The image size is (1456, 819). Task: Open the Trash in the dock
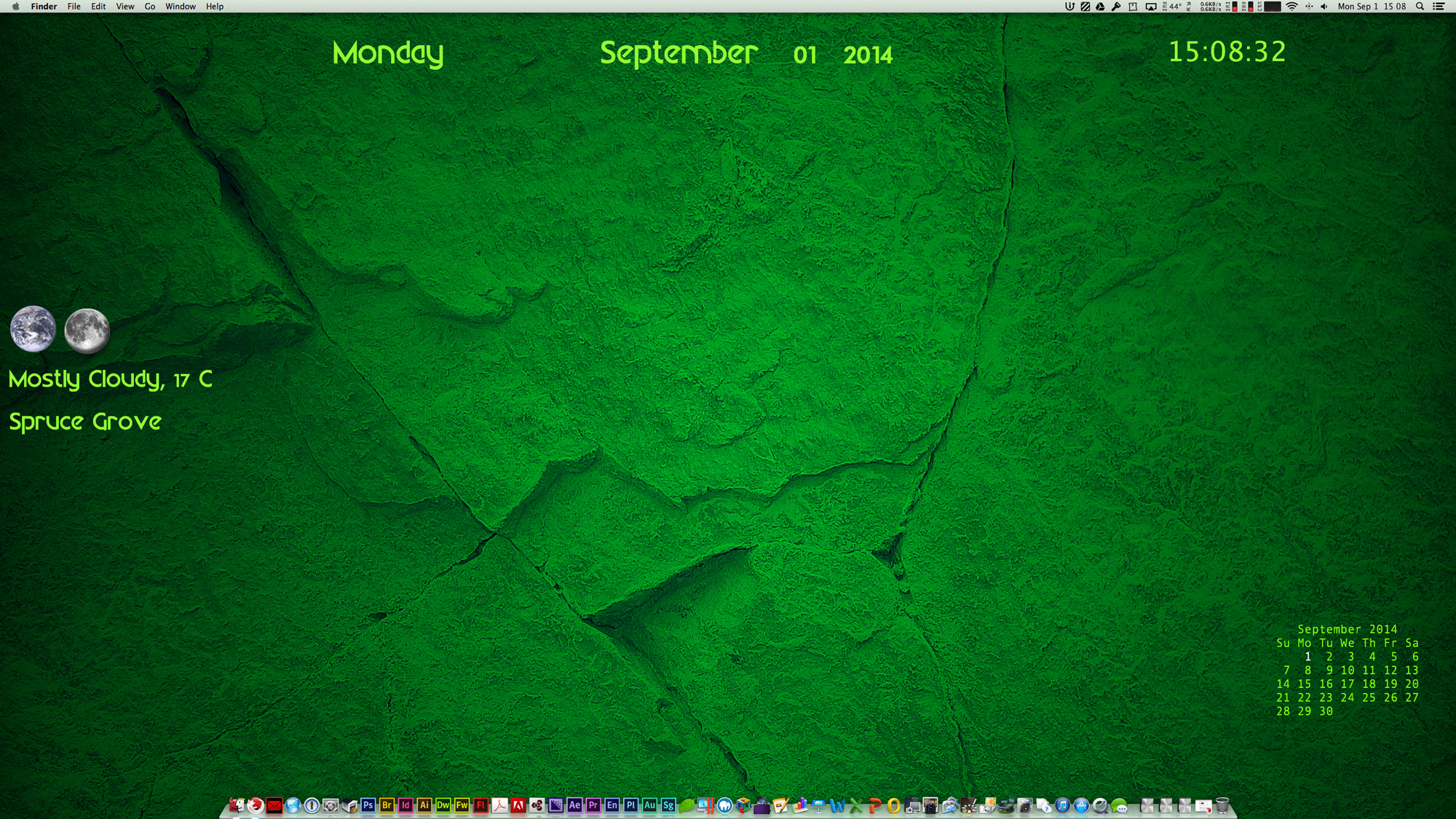click(x=1222, y=805)
